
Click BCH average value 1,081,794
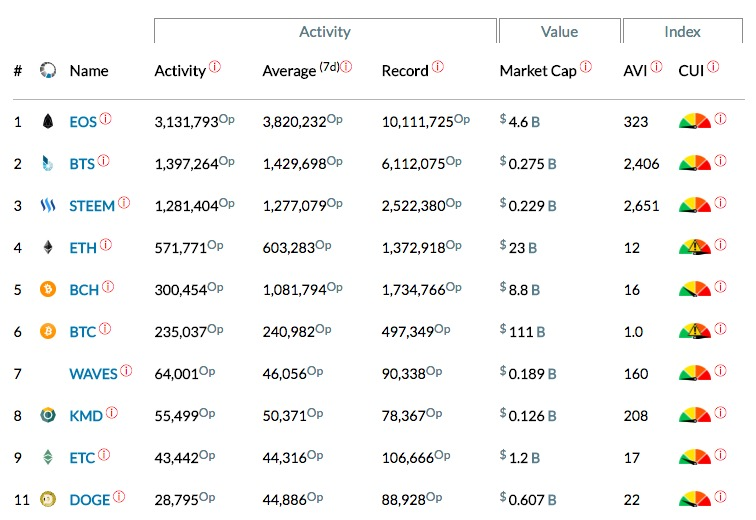[x=294, y=290]
